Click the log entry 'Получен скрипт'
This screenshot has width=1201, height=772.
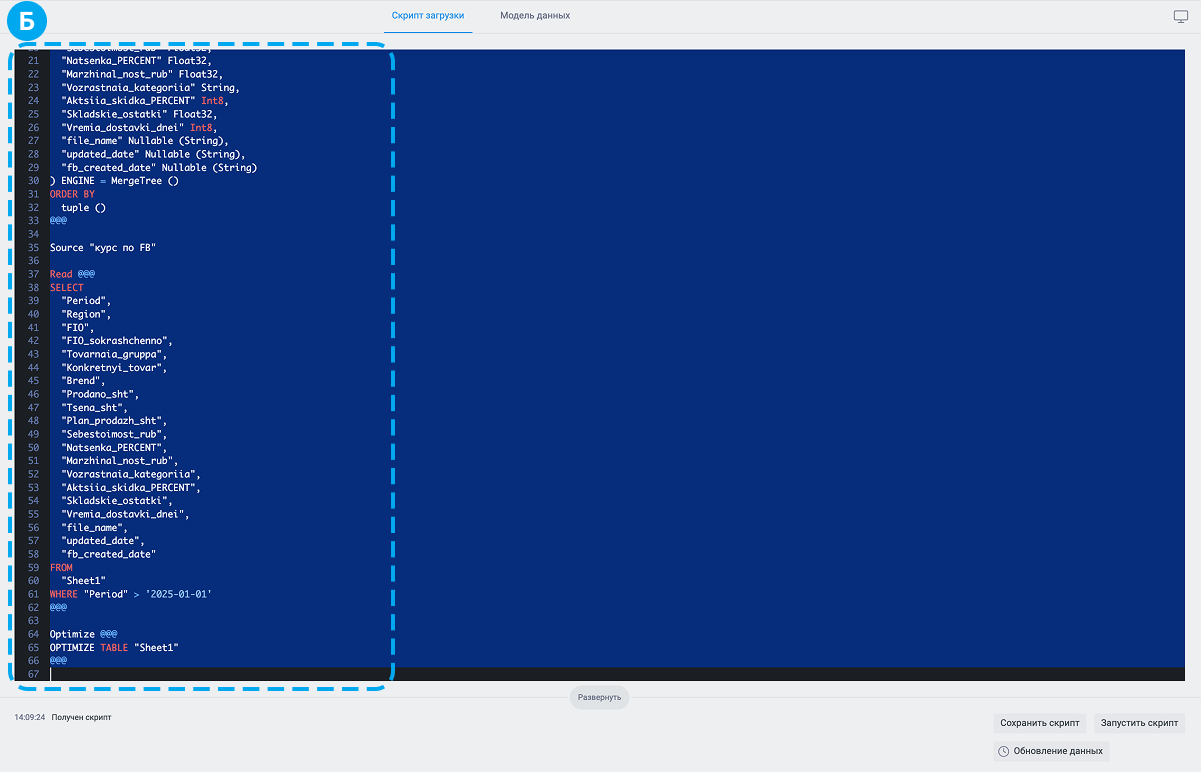tap(82, 717)
